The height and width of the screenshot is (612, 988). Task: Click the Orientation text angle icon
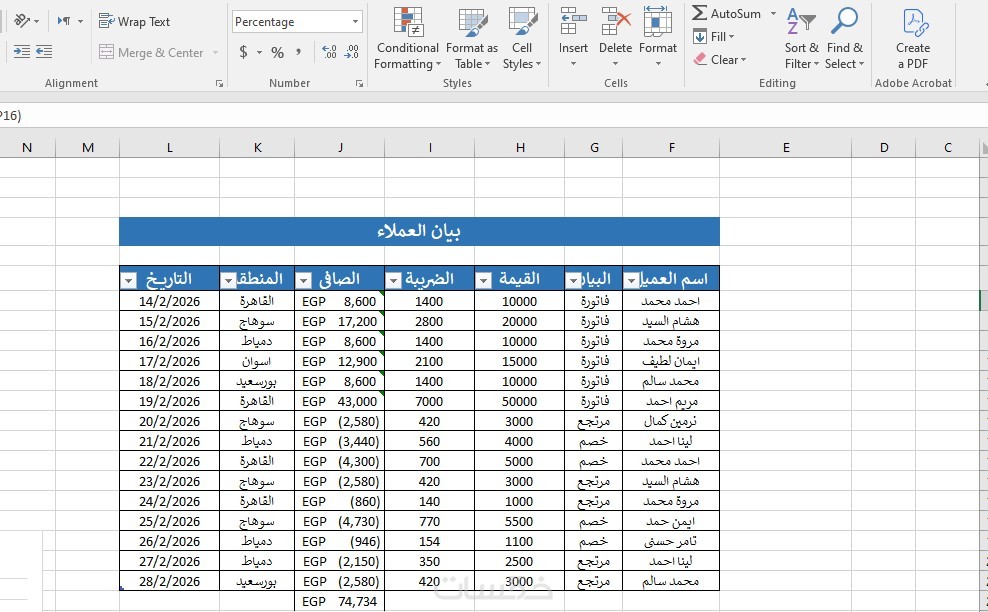click(x=22, y=21)
